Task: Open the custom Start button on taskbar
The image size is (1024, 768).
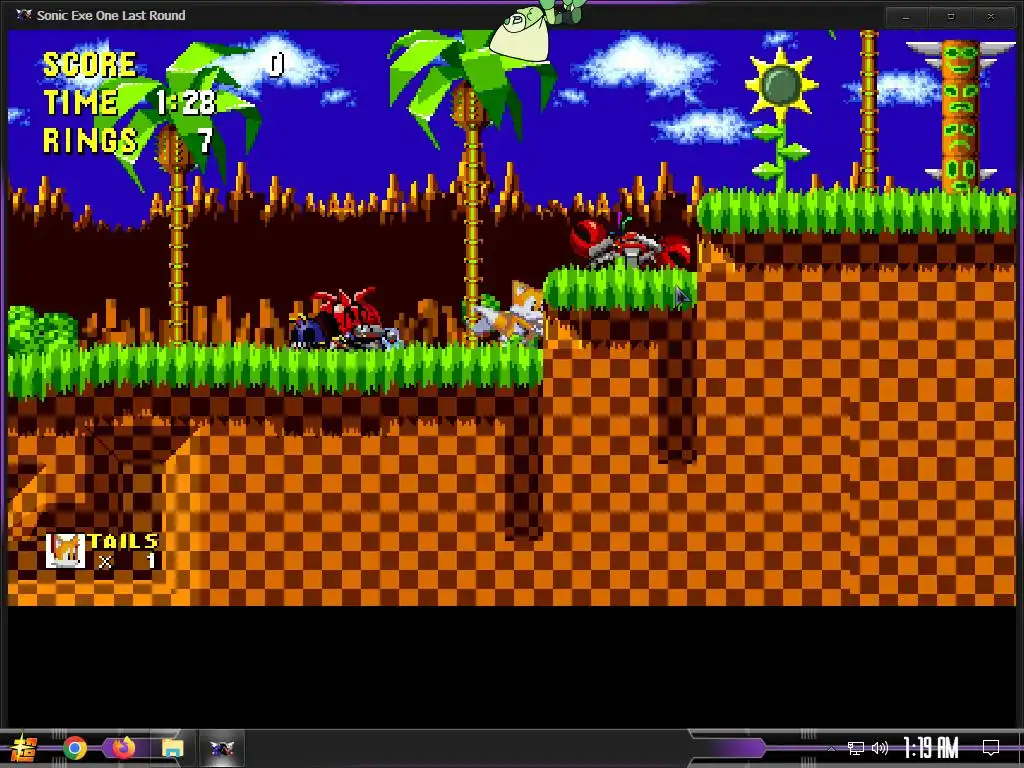Action: 24,748
